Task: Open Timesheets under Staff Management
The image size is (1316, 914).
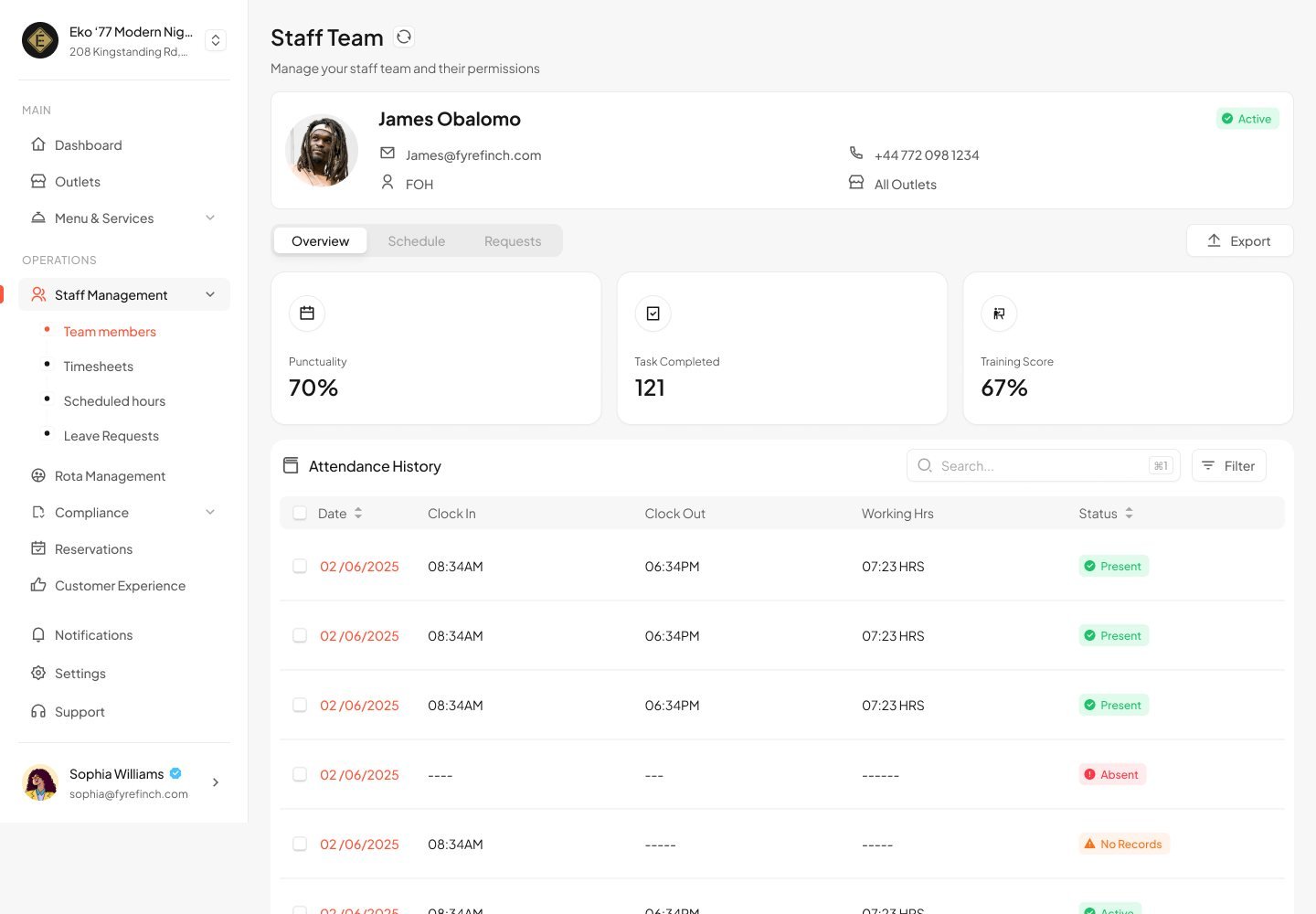Action: coord(99,367)
